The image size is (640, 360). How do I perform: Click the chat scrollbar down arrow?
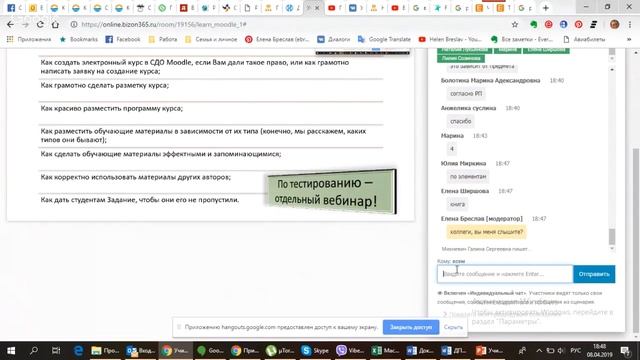pyautogui.click(x=612, y=249)
